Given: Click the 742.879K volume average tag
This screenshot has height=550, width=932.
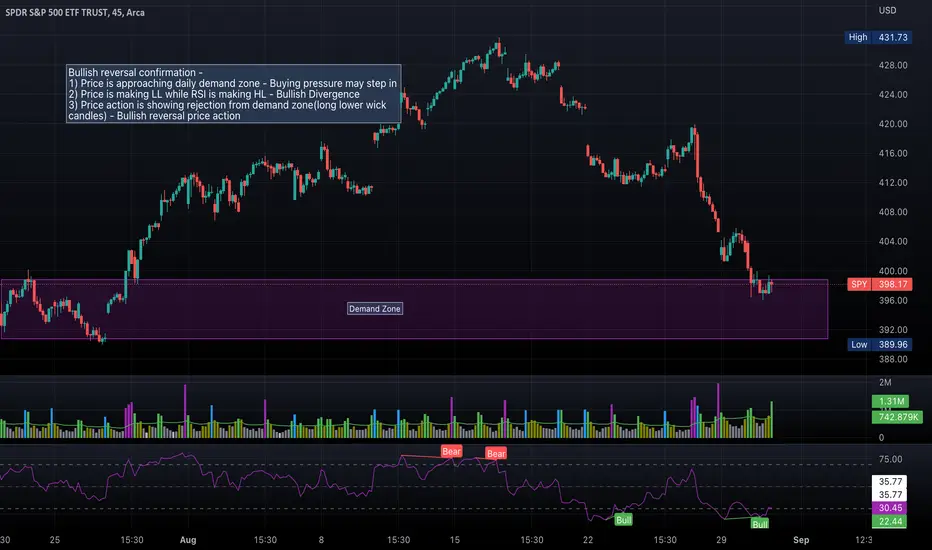Looking at the screenshot, I should (896, 417).
